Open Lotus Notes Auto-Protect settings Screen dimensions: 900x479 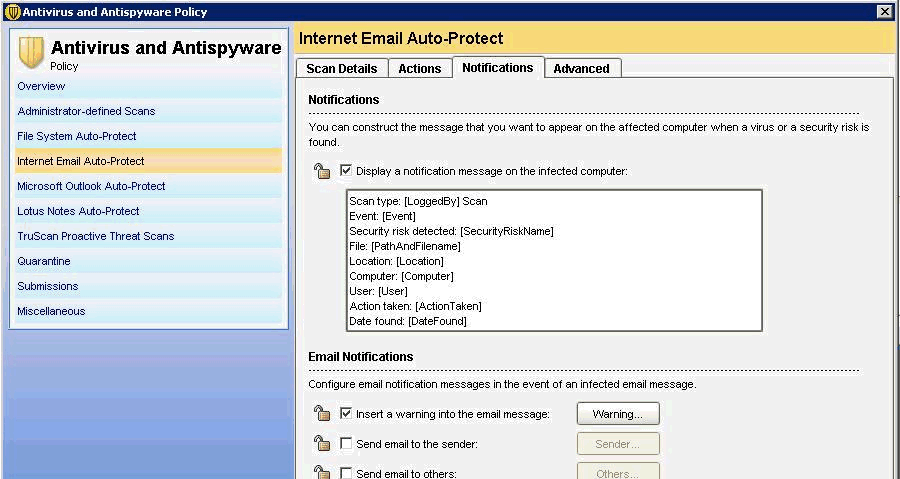click(x=149, y=211)
